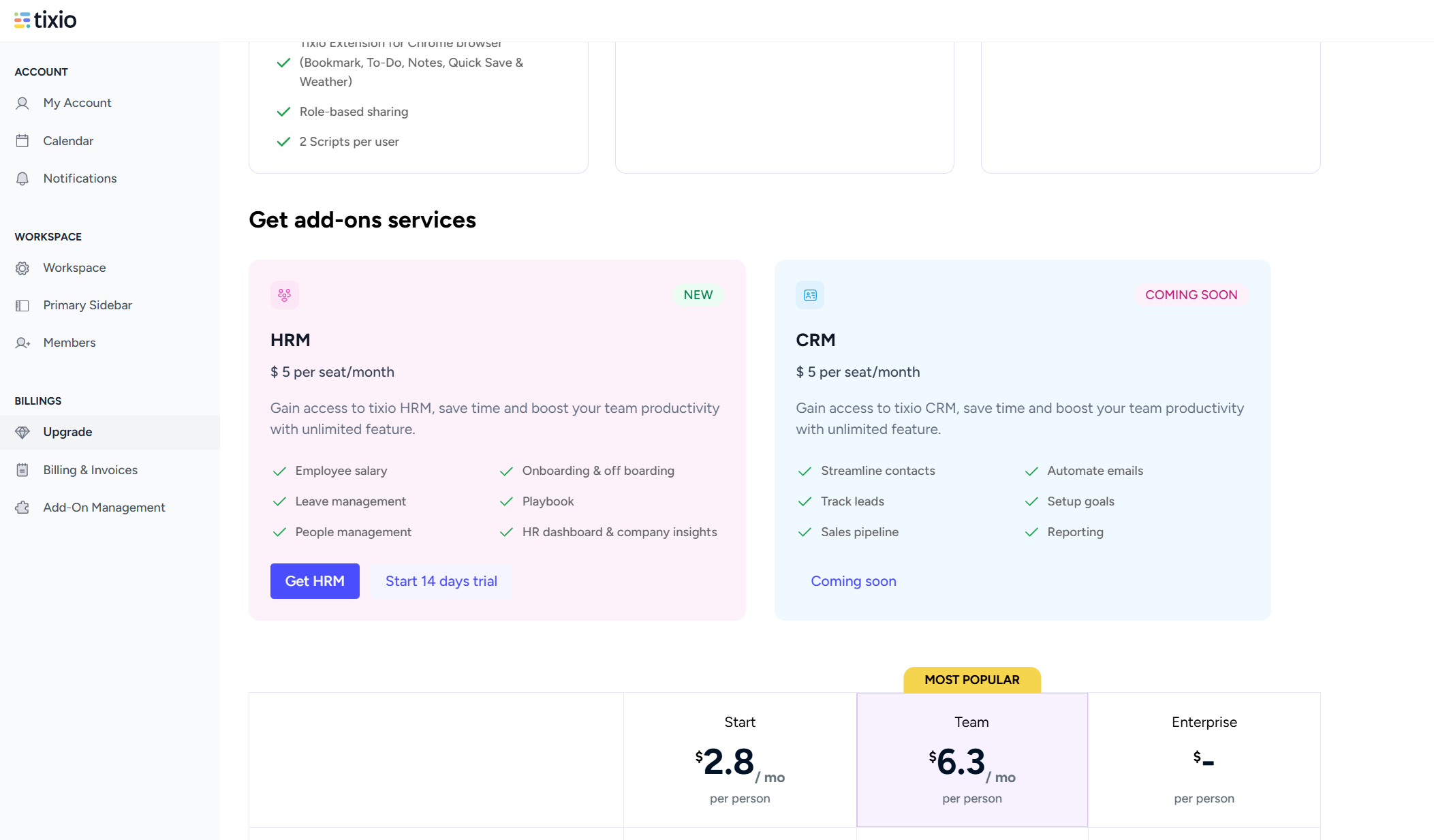1434x840 pixels.
Task: Click the Billing & Invoices clipboard icon
Action: pyautogui.click(x=22, y=470)
